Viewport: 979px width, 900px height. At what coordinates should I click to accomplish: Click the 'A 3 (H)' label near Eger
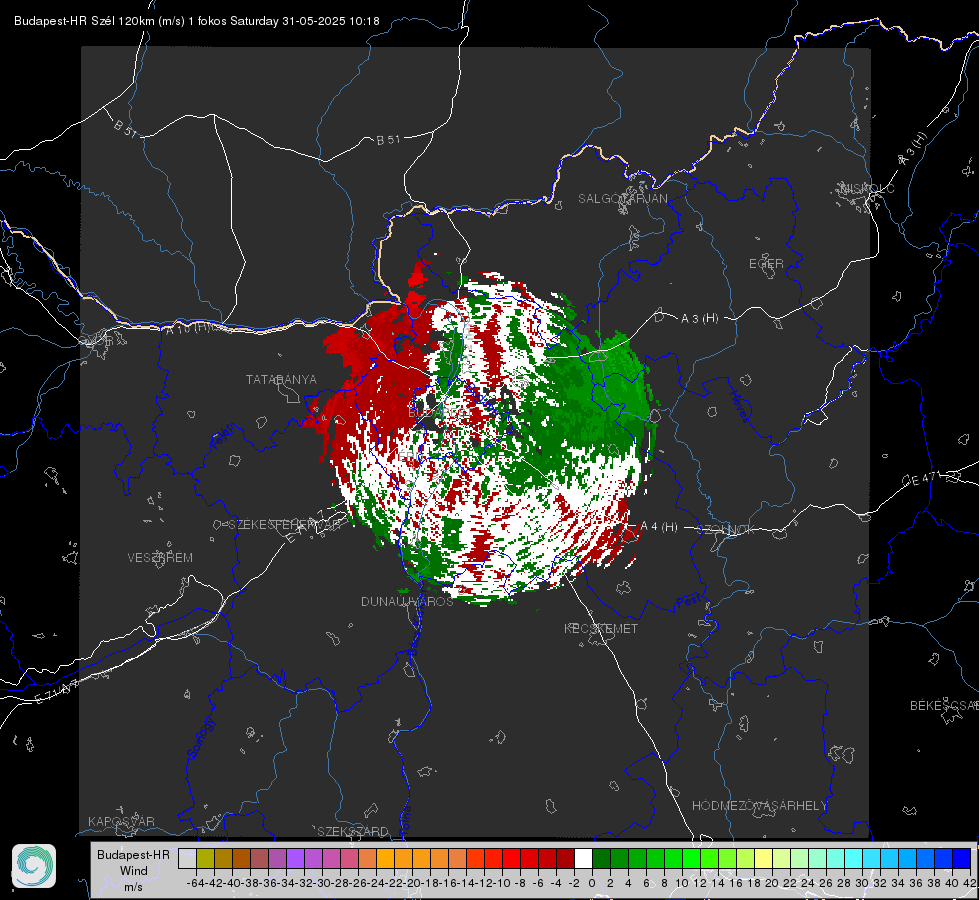699,318
